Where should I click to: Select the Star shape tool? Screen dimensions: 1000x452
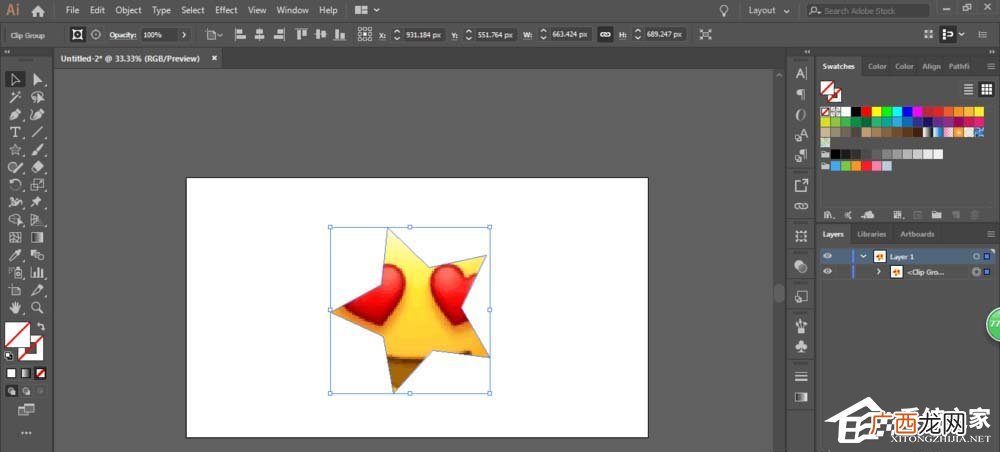[x=15, y=150]
